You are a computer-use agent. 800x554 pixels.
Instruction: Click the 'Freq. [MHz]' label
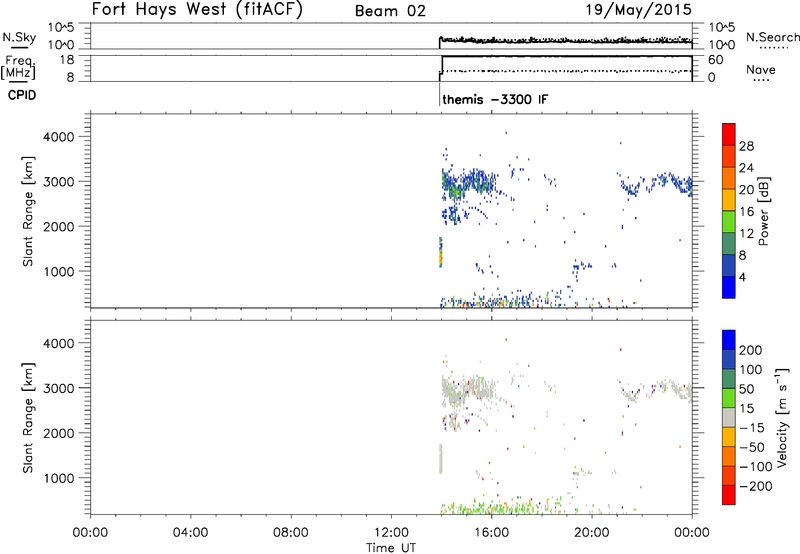pyautogui.click(x=19, y=67)
